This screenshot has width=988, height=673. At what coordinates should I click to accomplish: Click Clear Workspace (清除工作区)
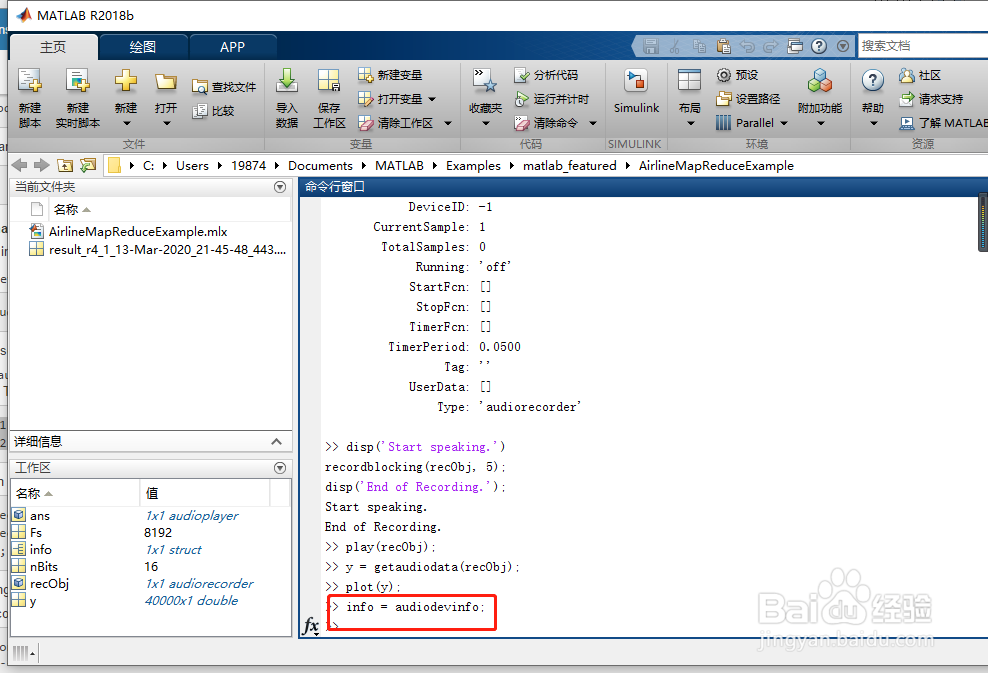pos(396,123)
